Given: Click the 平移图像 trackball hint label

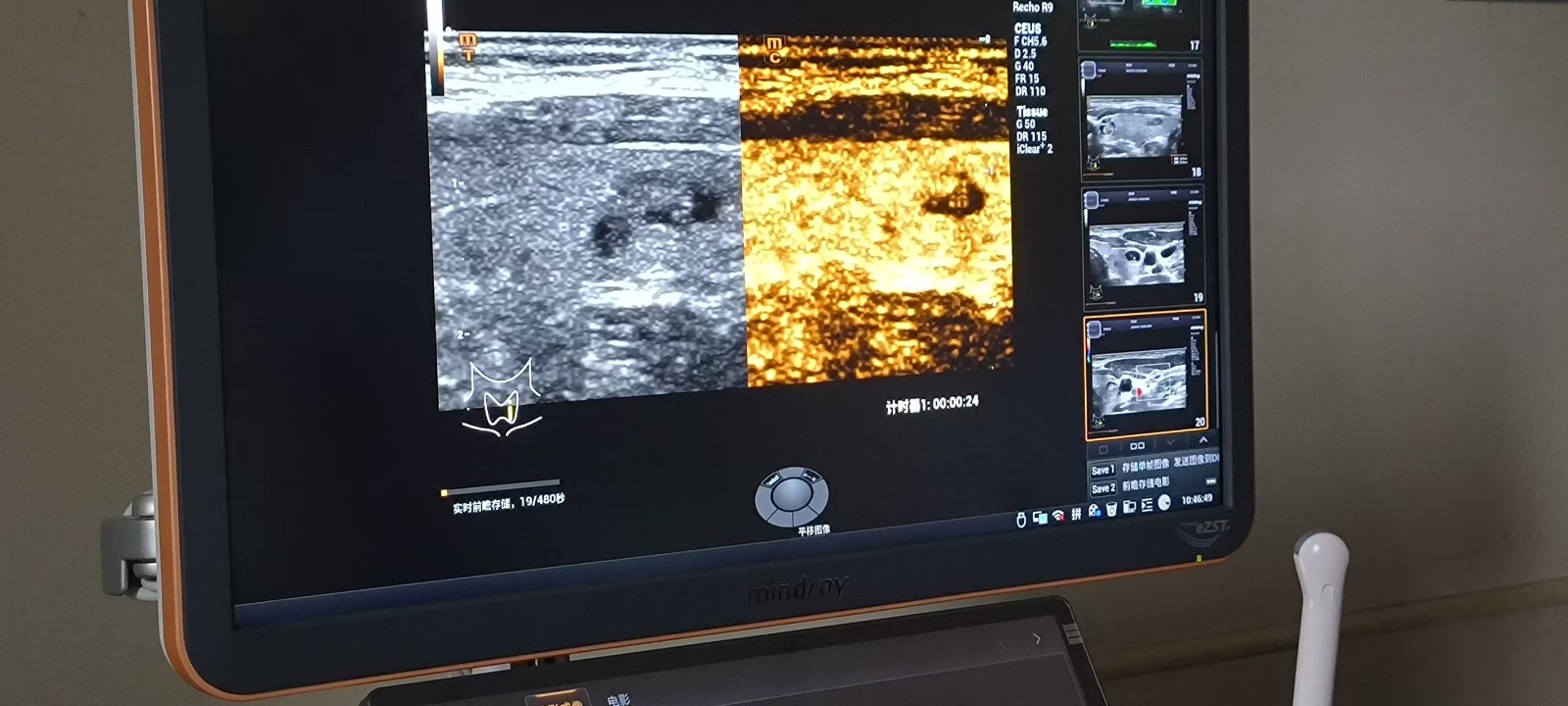Looking at the screenshot, I should point(813,530).
